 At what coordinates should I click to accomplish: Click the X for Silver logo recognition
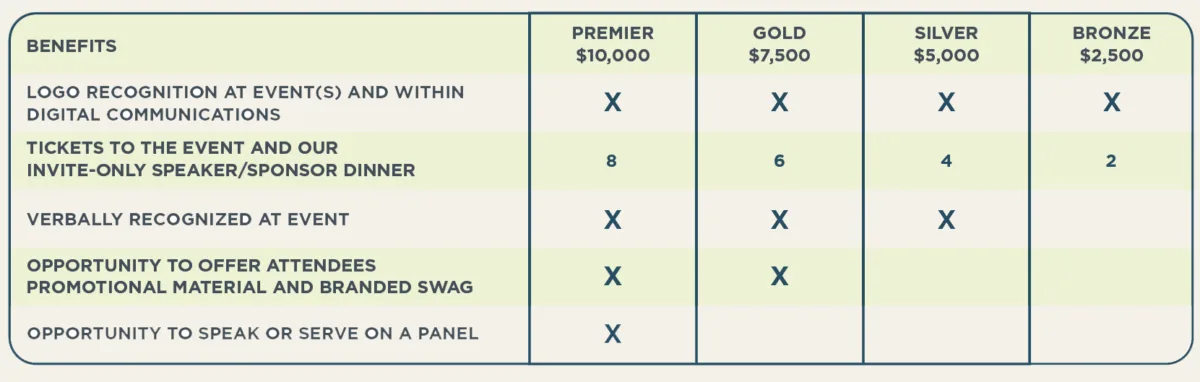coord(946,102)
